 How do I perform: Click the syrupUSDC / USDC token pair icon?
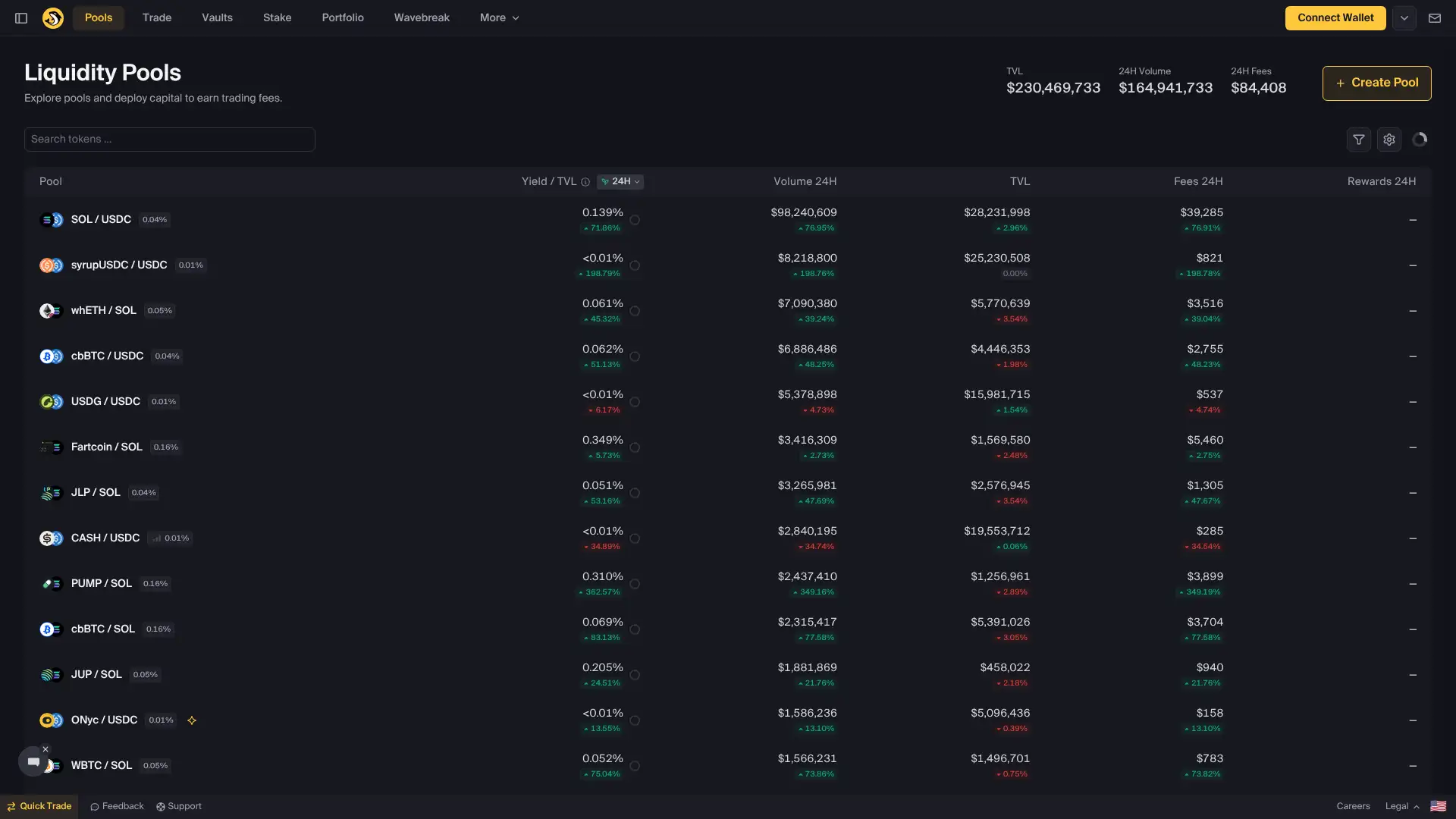click(x=51, y=265)
